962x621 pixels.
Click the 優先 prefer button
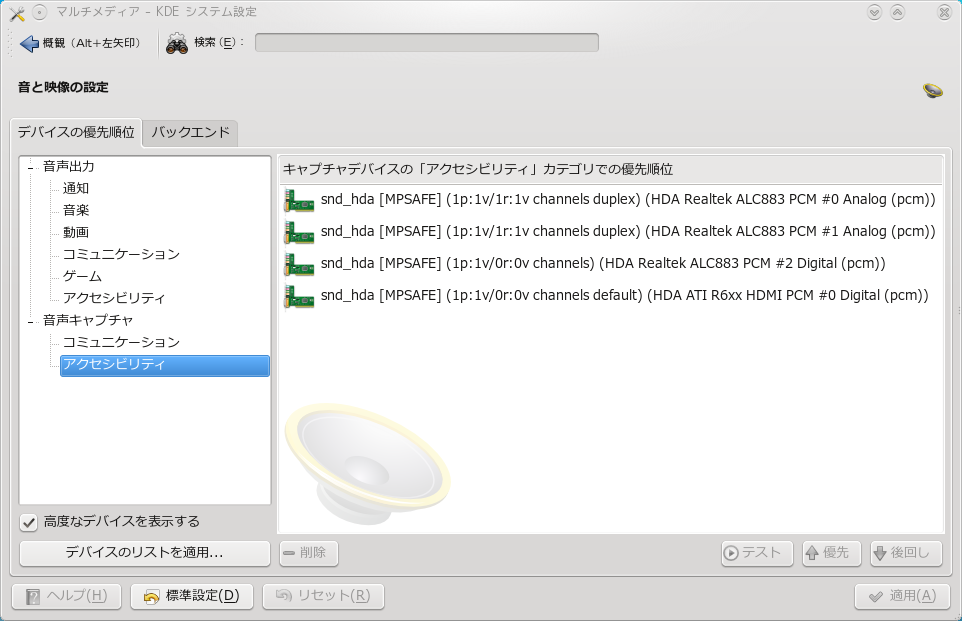pos(831,553)
